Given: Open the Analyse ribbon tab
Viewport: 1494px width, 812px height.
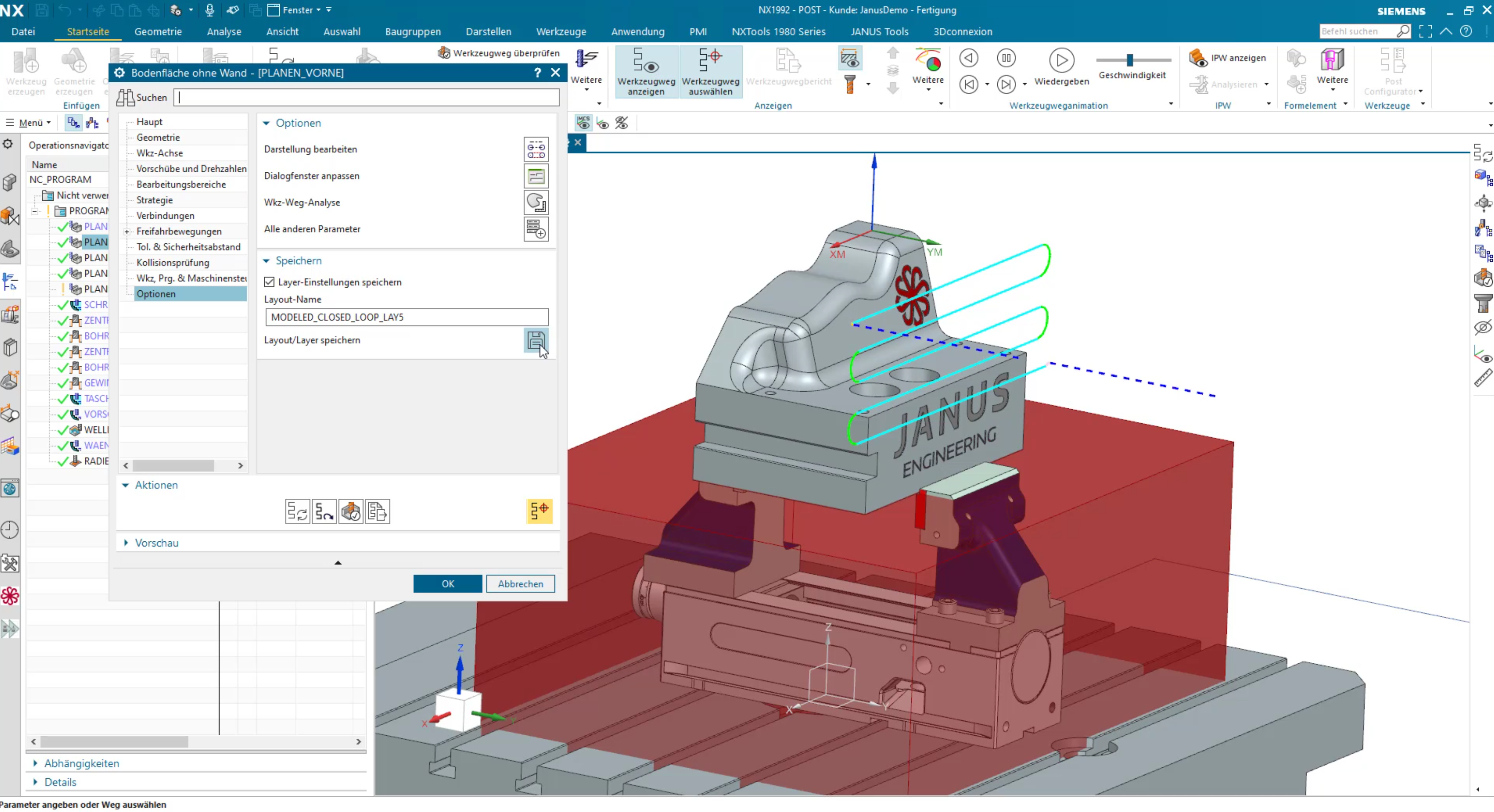Looking at the screenshot, I should click(224, 32).
